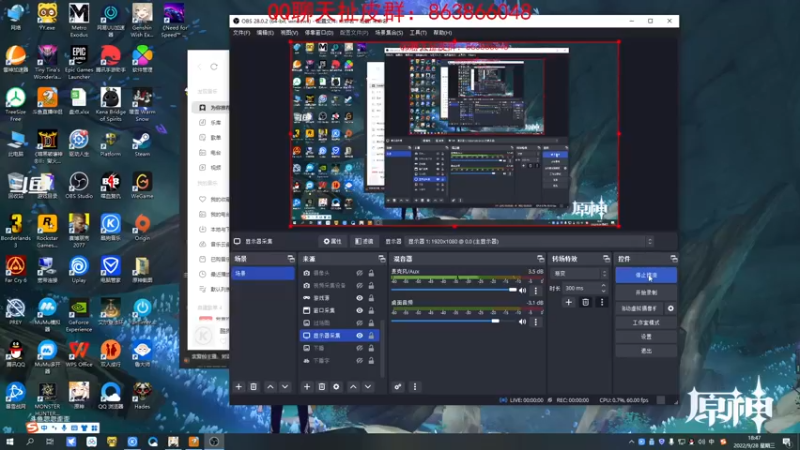The height and width of the screenshot is (450, 800).
Task: Toggle visibility of 摄像头 source
Action: pos(360,273)
